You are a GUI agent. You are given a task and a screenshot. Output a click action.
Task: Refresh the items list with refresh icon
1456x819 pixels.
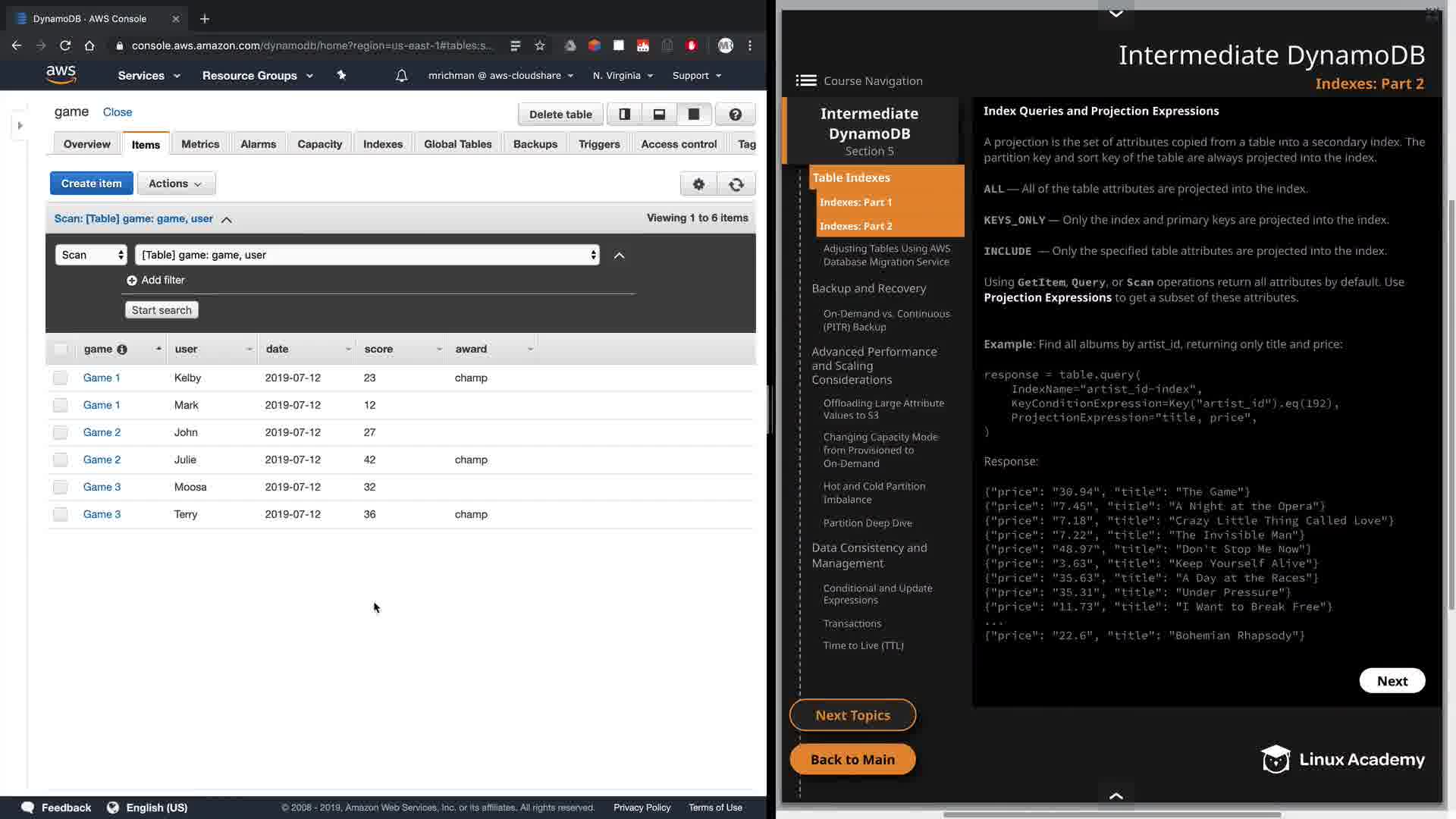click(736, 184)
